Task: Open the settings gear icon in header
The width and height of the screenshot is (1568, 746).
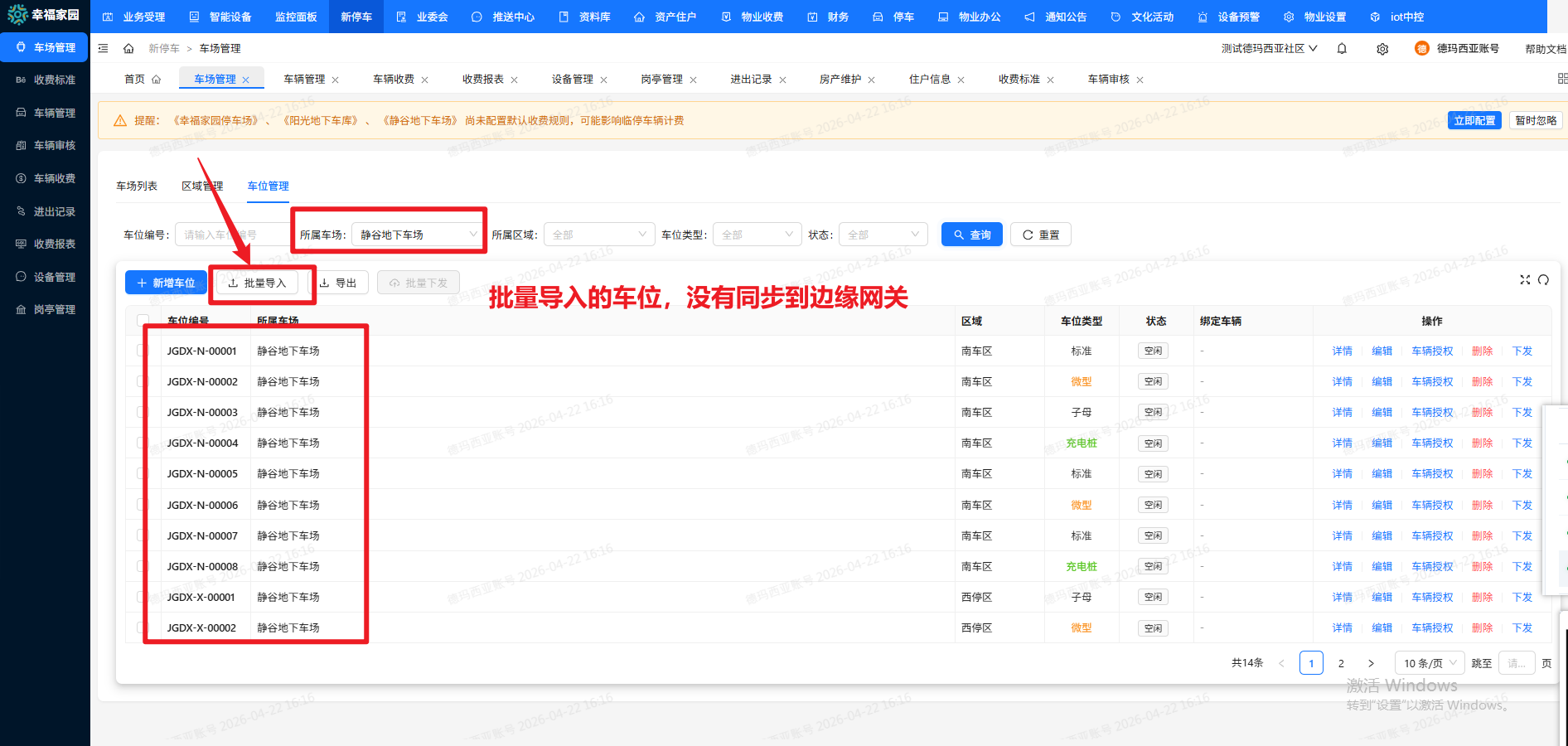Action: point(1382,49)
